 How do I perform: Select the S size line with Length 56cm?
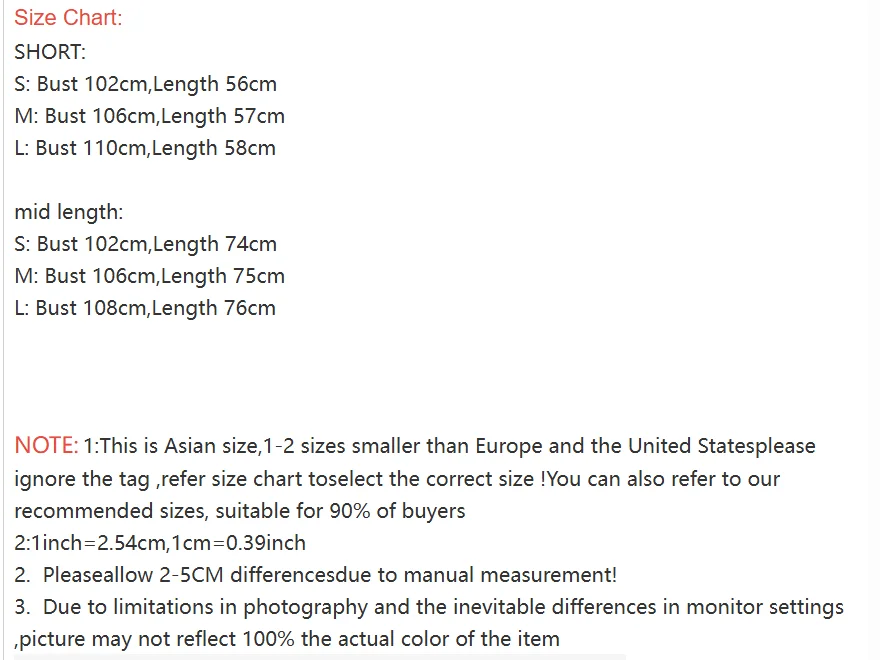(x=145, y=84)
